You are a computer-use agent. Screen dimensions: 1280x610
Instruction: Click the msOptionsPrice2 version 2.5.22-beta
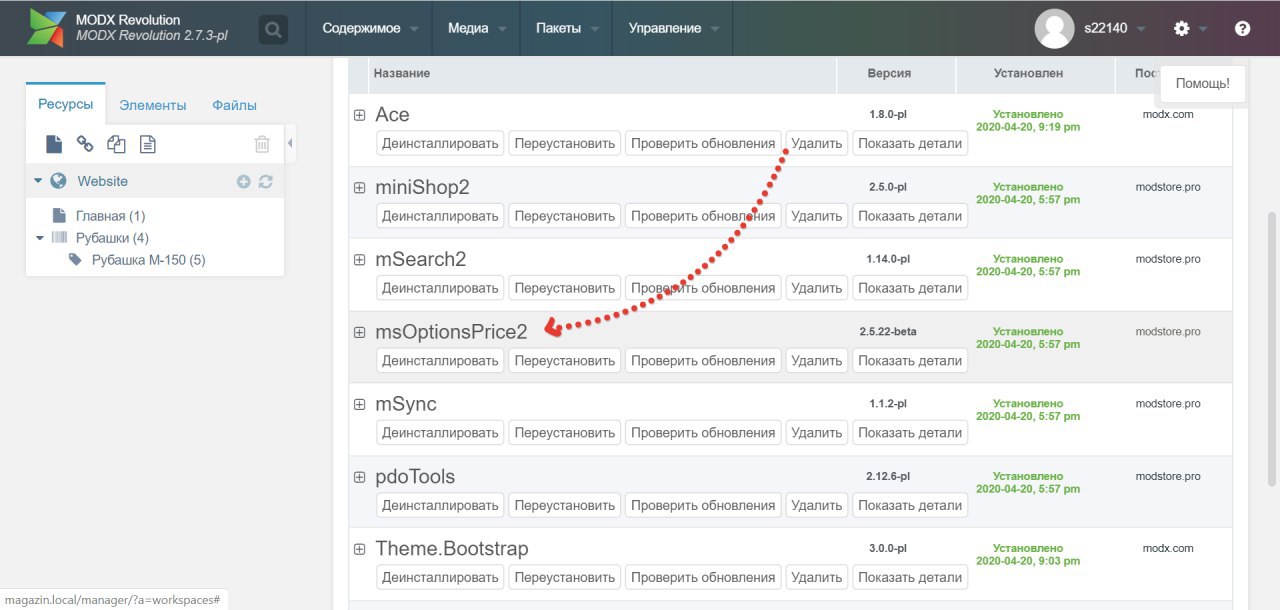coord(888,331)
